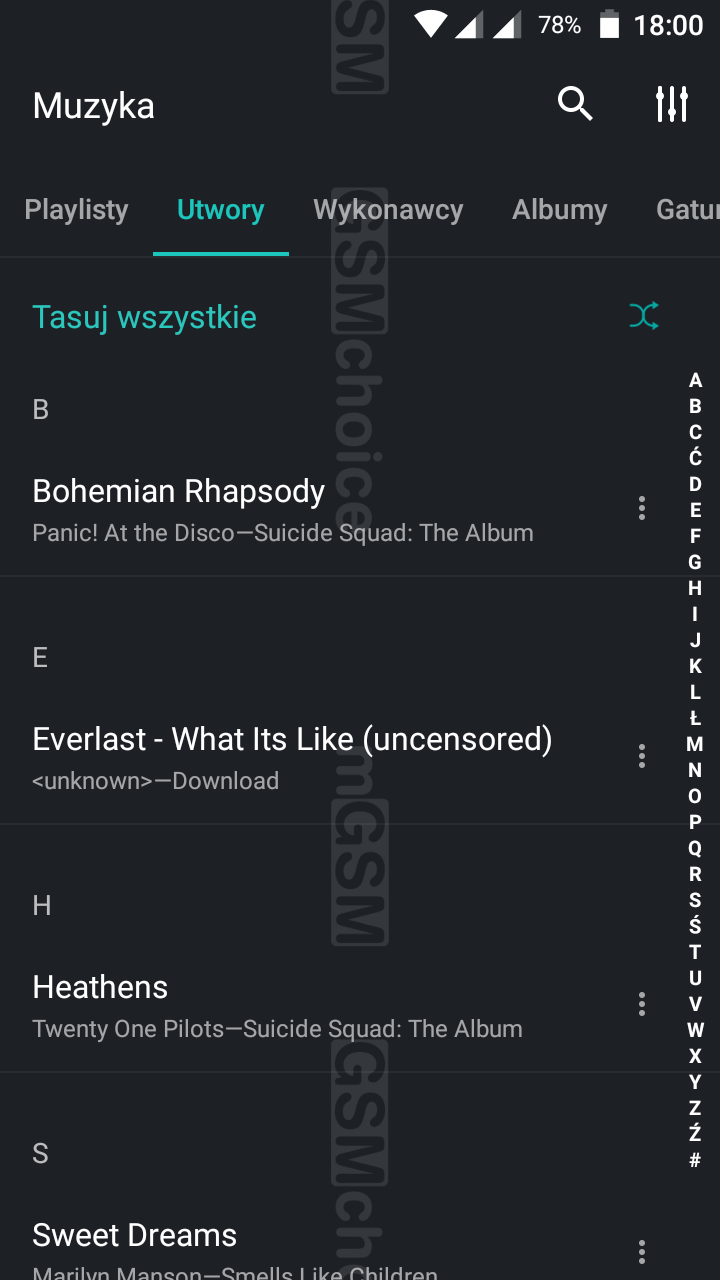Viewport: 720px width, 1280px height.
Task: Open the search magnifier icon
Action: (x=575, y=103)
